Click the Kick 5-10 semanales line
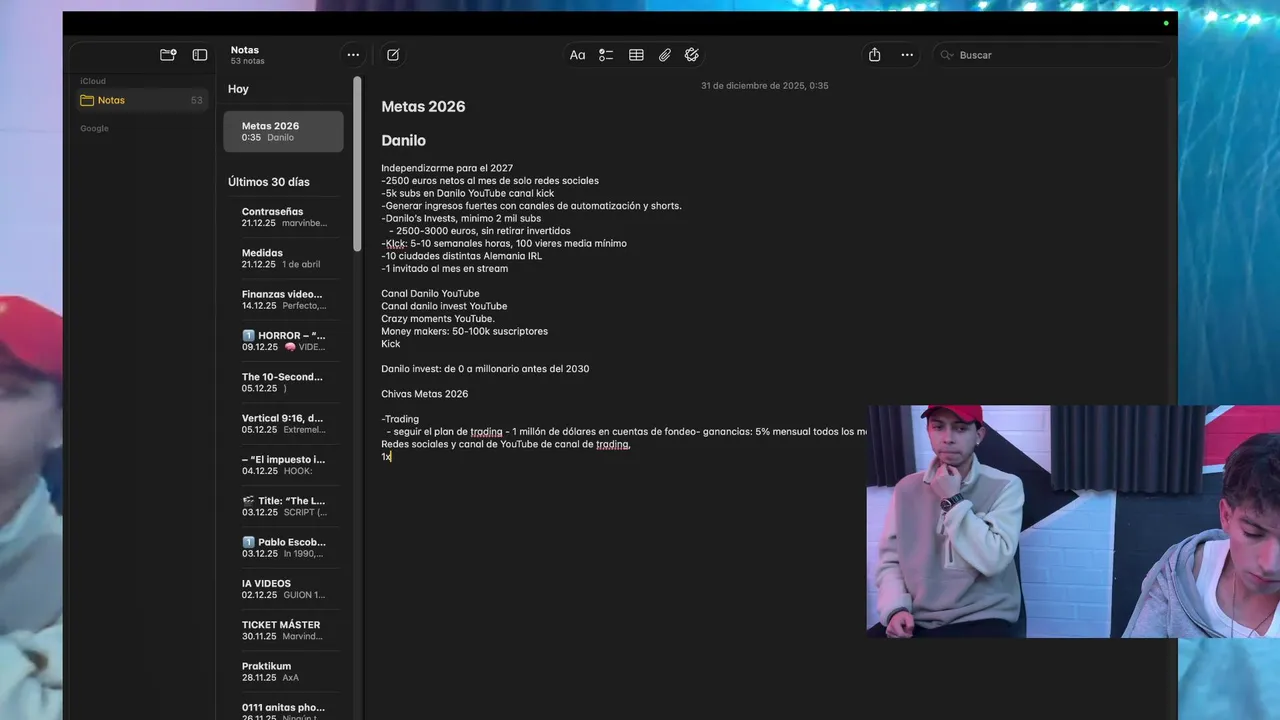This screenshot has height=720, width=1280. 504,243
